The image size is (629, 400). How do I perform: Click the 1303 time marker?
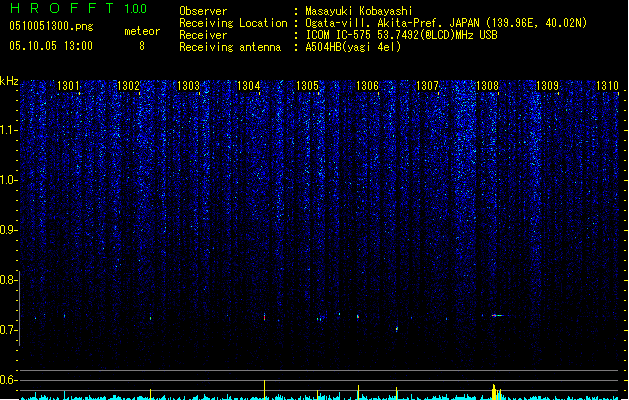pos(188,85)
